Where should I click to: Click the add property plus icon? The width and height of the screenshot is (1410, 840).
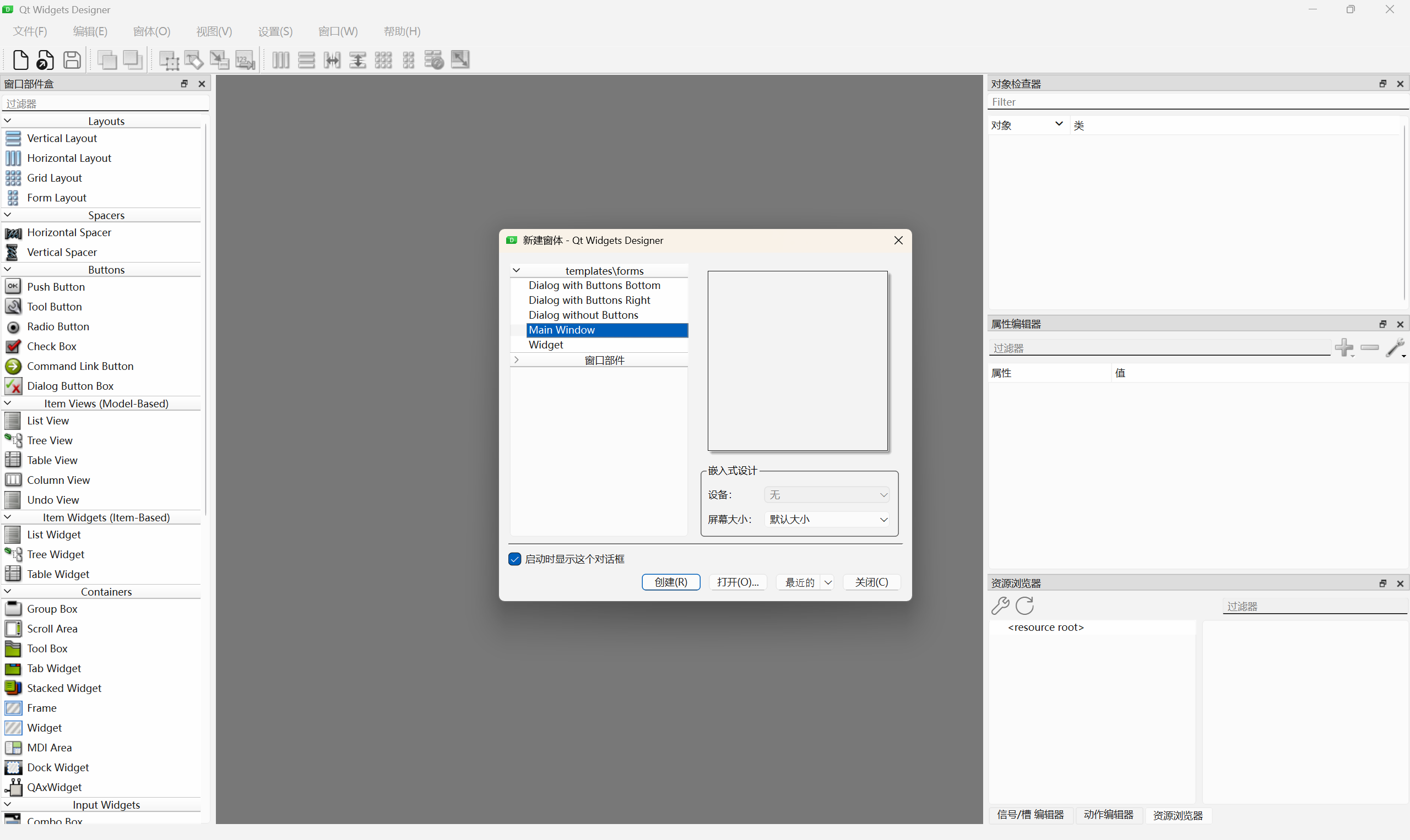click(1344, 347)
